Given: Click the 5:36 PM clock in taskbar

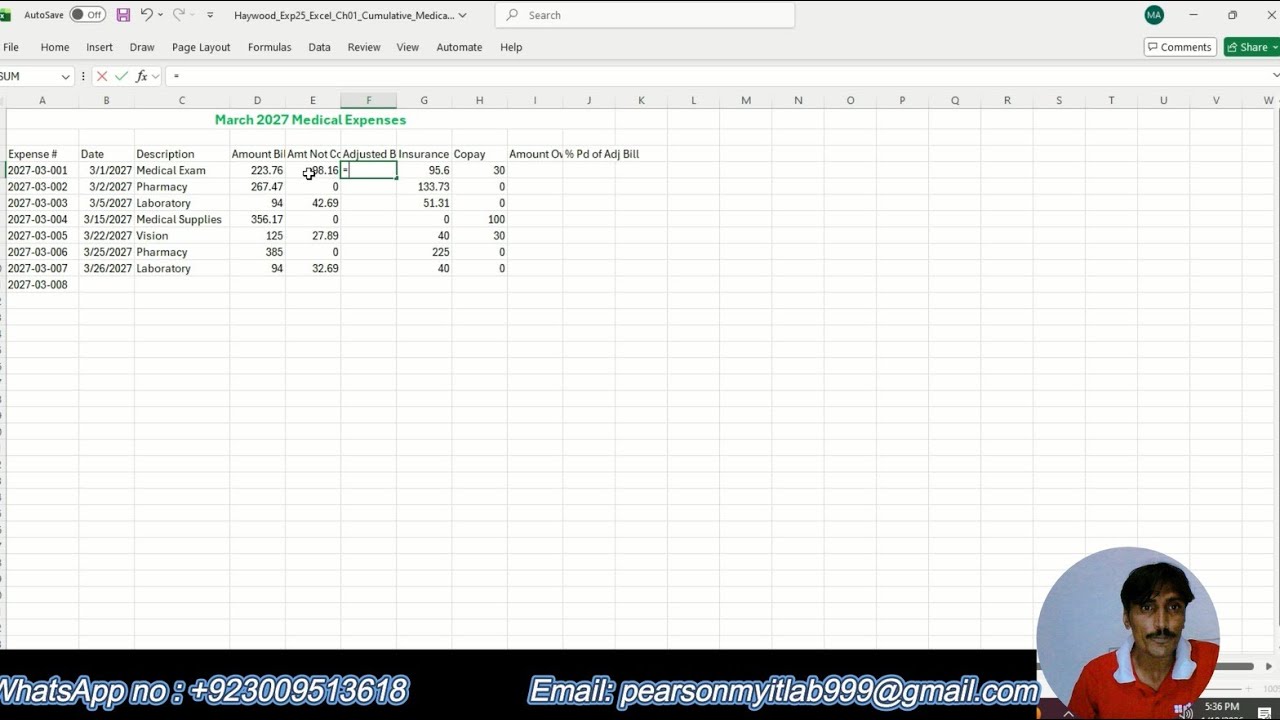Looking at the screenshot, I should click(x=1222, y=706).
